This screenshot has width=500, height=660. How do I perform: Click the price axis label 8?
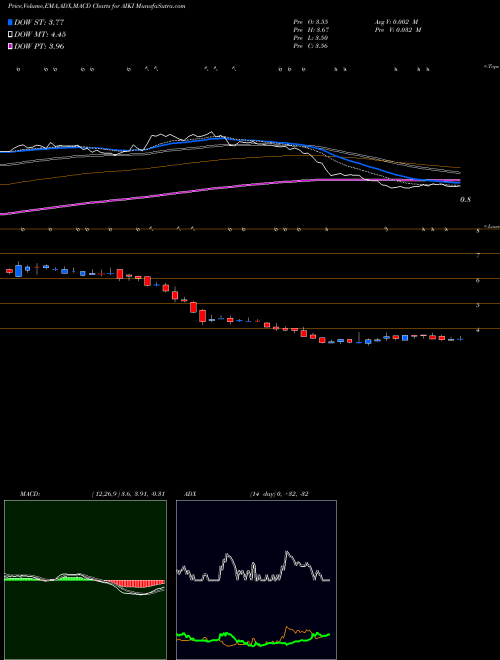[478, 231]
